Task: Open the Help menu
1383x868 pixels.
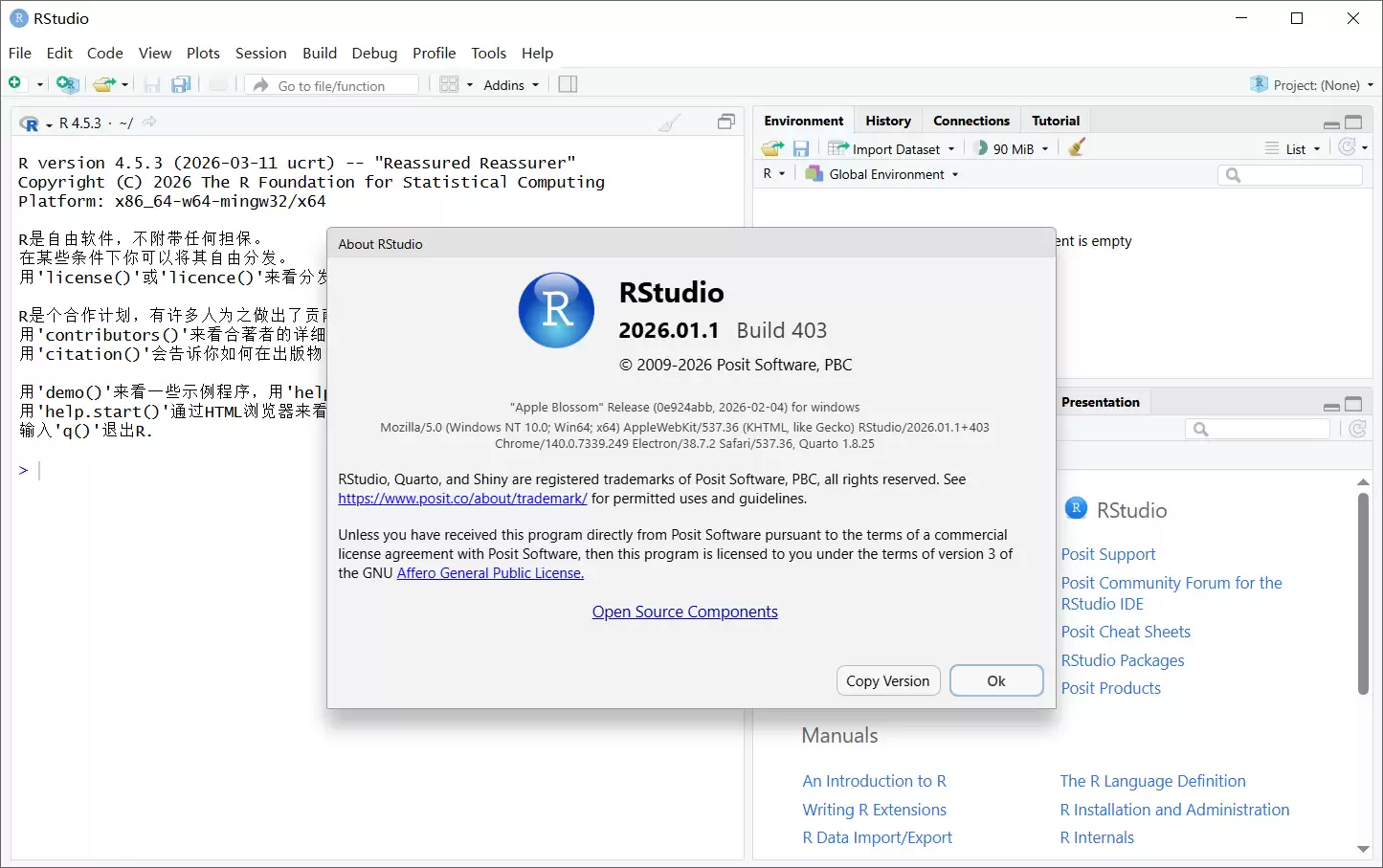Action: [538, 53]
